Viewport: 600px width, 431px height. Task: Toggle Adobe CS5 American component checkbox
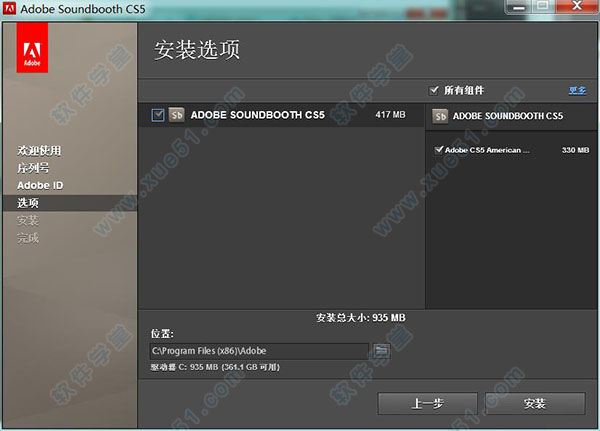[x=439, y=150]
